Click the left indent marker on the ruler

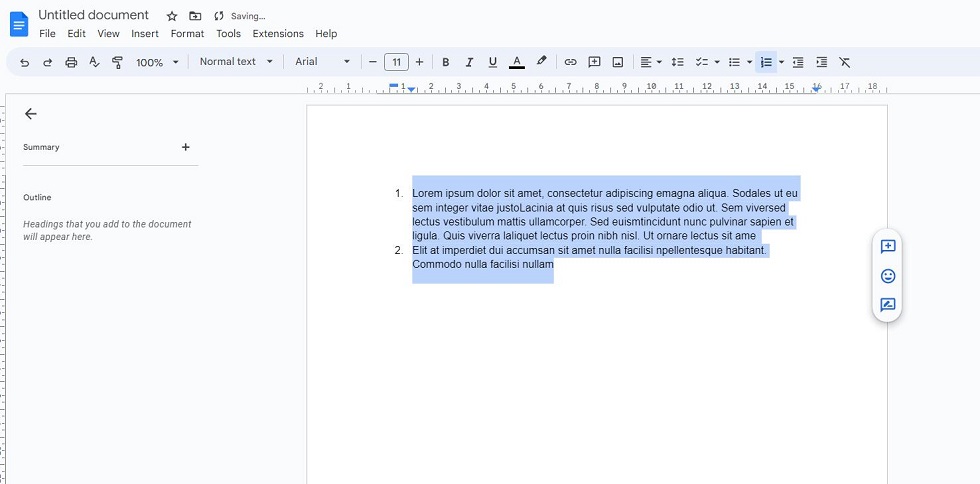tap(411, 90)
